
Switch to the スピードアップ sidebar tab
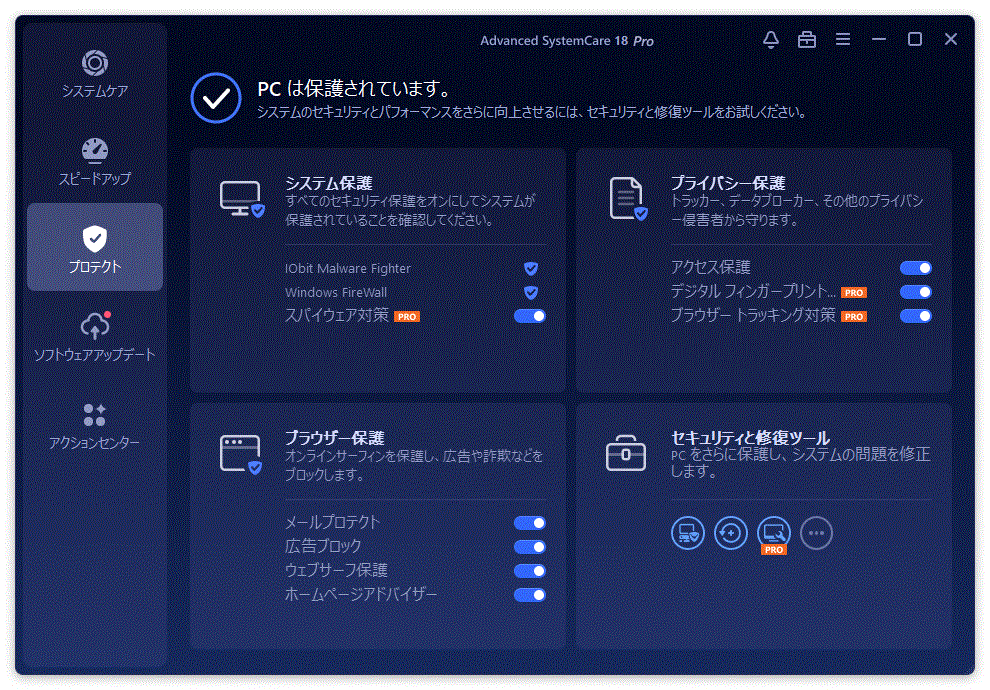(95, 162)
